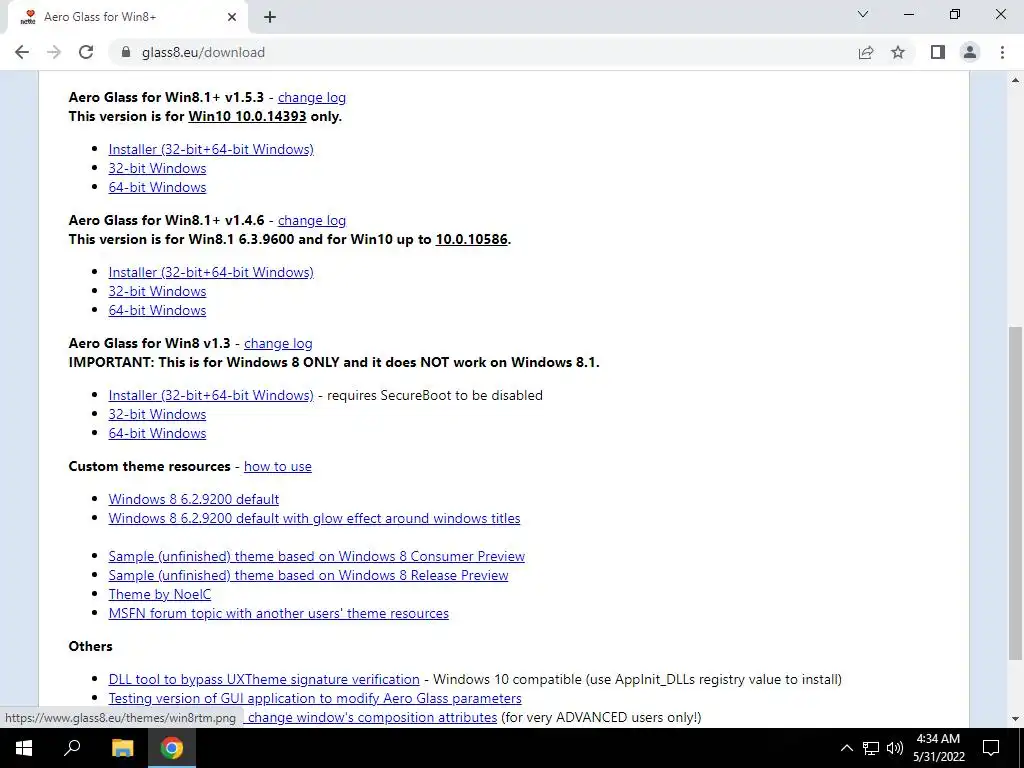The image size is (1024, 768).
Task: Open Release Preview sample theme link
Action: coord(308,575)
